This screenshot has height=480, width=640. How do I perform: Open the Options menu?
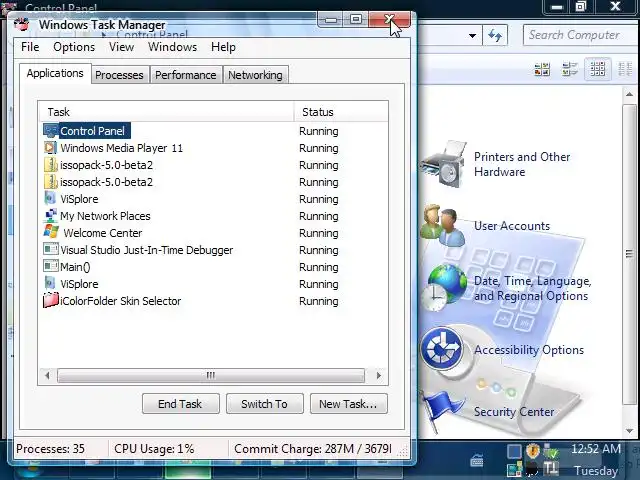tap(74, 47)
